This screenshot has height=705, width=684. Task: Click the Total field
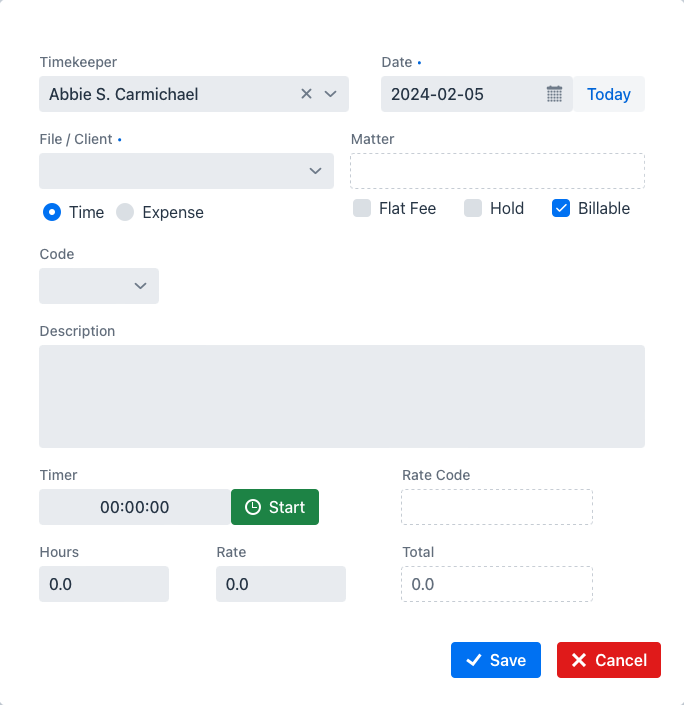coord(497,584)
